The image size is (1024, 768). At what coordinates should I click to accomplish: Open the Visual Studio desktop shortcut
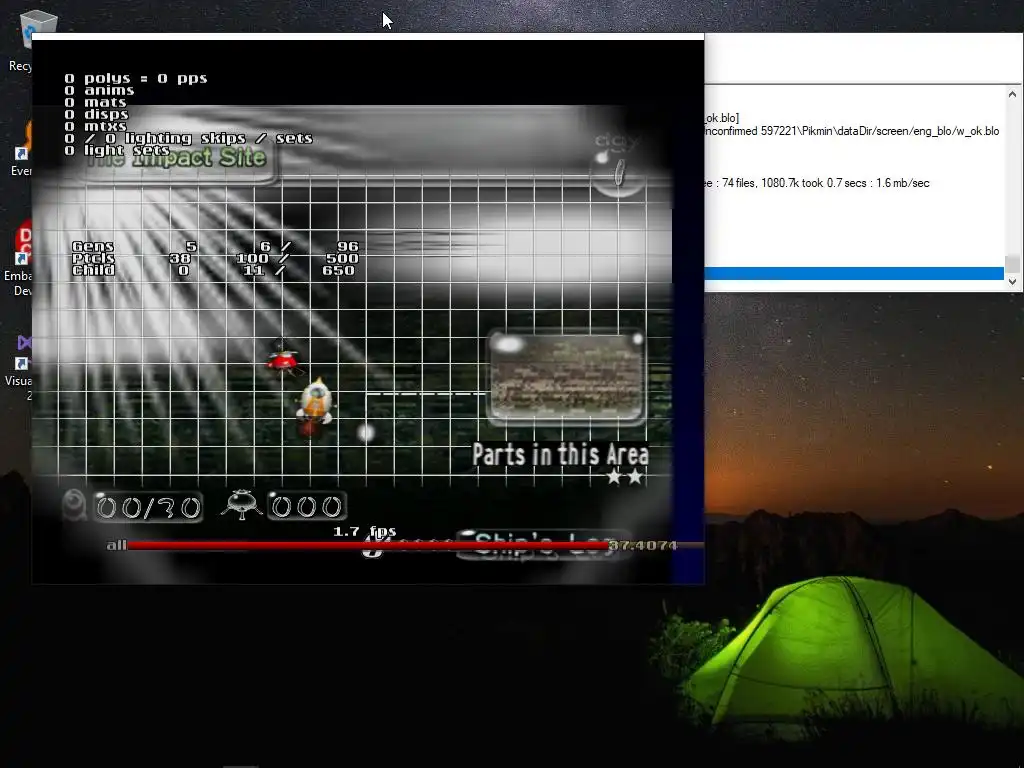point(20,367)
